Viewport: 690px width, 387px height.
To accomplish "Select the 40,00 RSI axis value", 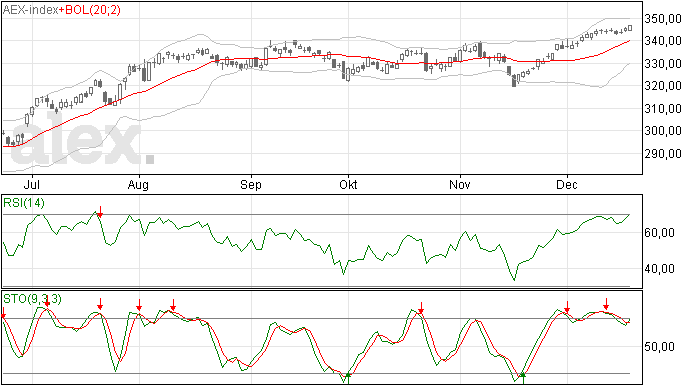I will 659,269.
